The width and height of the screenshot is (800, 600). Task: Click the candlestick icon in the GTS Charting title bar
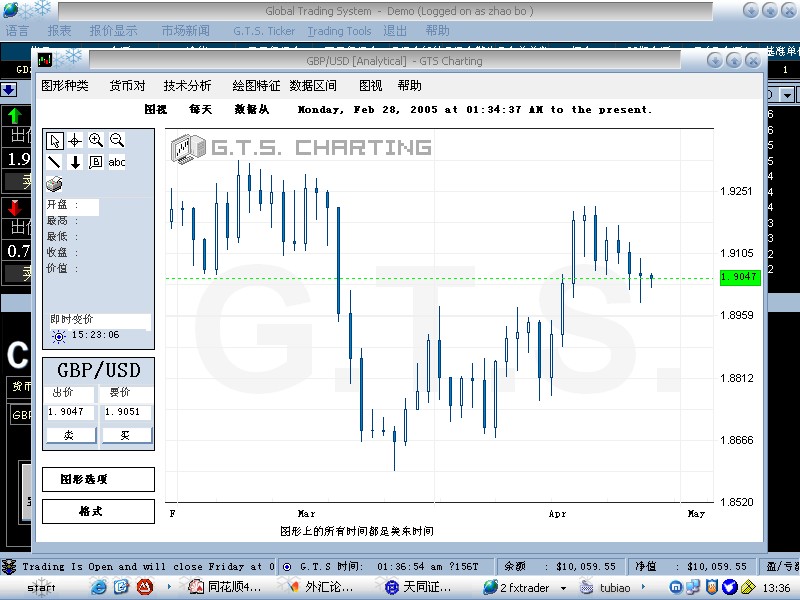tap(45, 60)
